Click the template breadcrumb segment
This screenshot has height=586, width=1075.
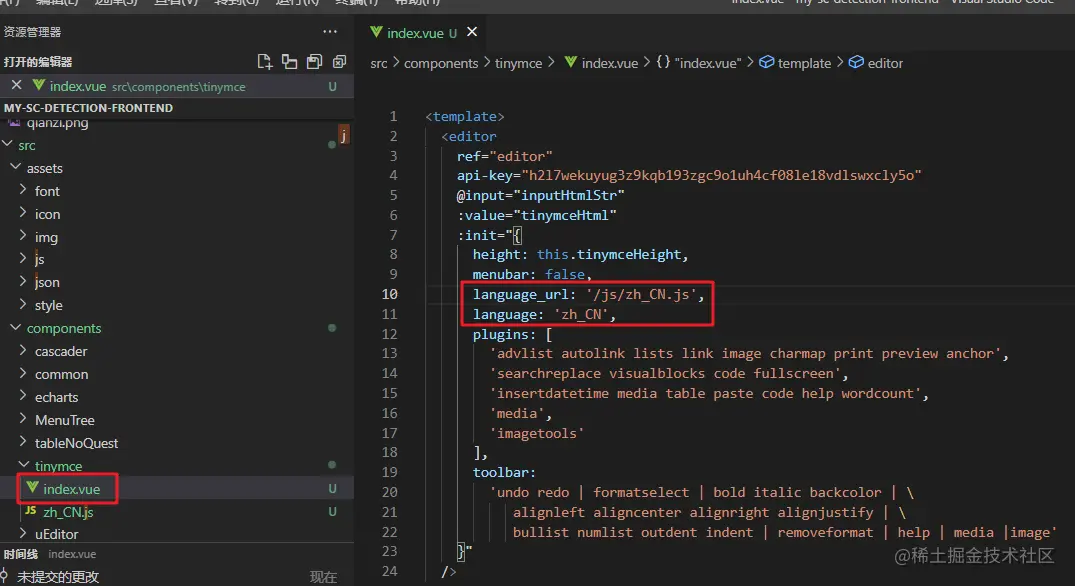pos(804,63)
